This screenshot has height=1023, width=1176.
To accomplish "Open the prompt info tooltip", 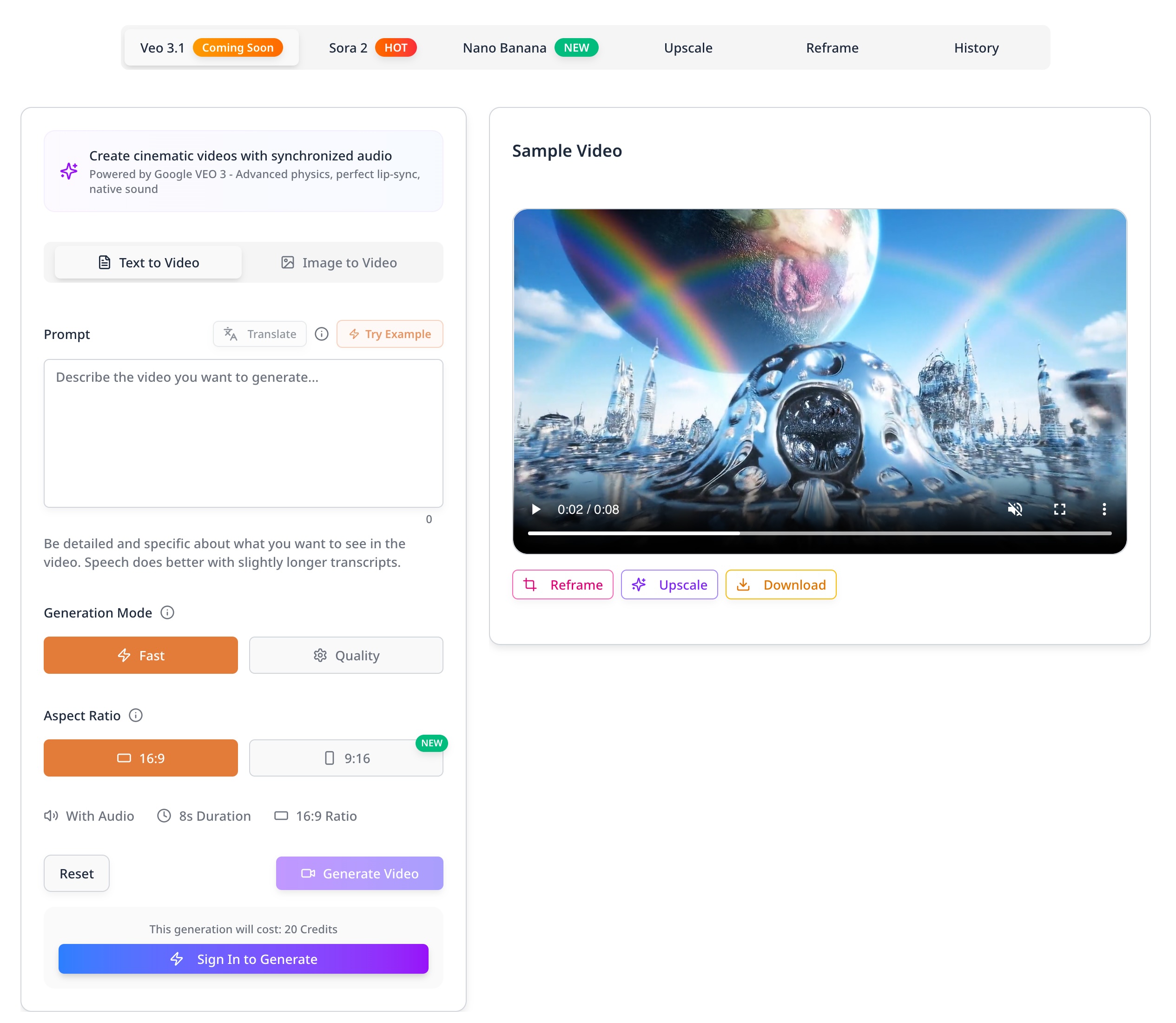I will pos(321,334).
